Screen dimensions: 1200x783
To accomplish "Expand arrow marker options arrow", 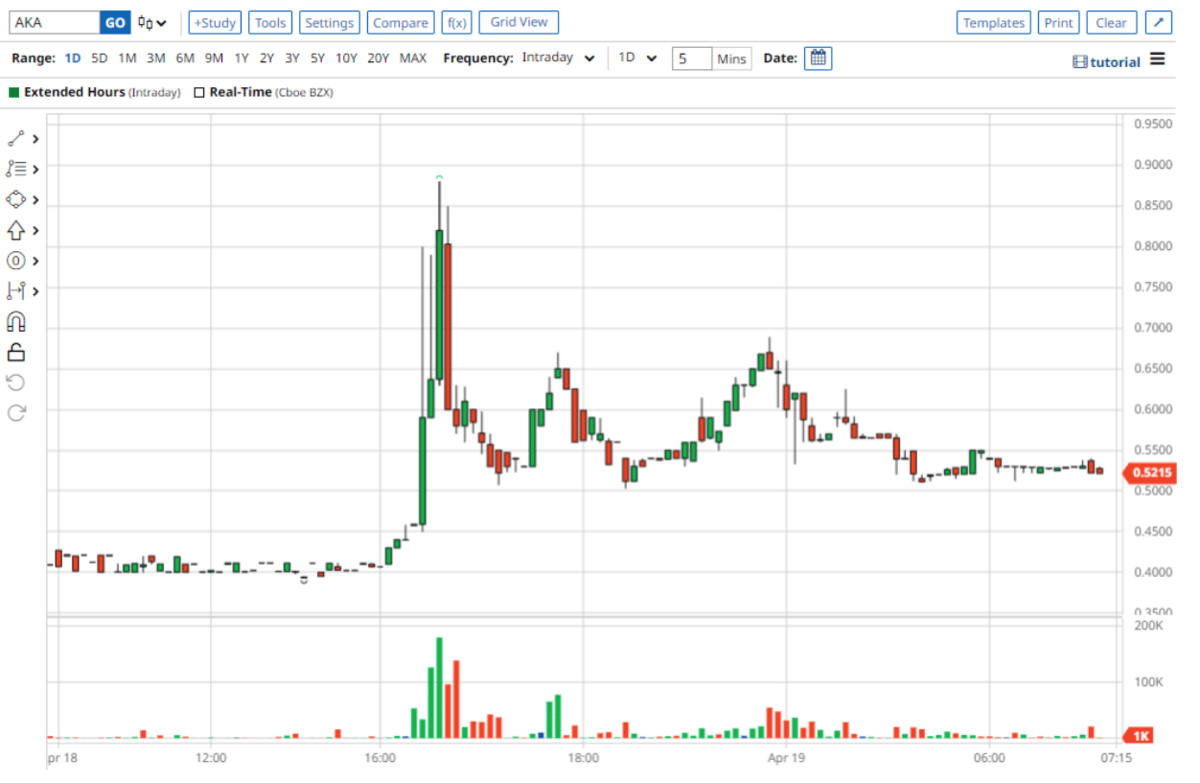I will point(36,230).
